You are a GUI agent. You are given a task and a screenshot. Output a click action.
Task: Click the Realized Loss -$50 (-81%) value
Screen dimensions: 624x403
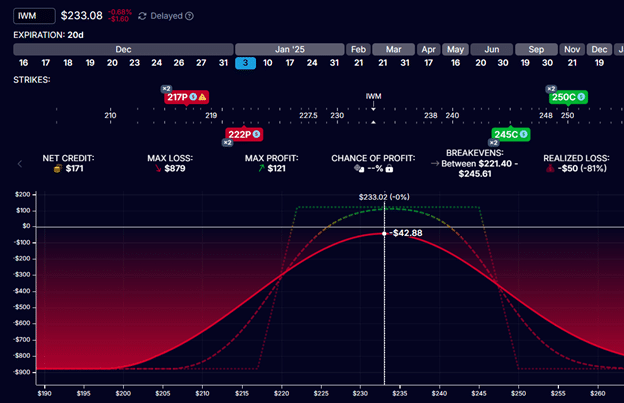pyautogui.click(x=582, y=169)
